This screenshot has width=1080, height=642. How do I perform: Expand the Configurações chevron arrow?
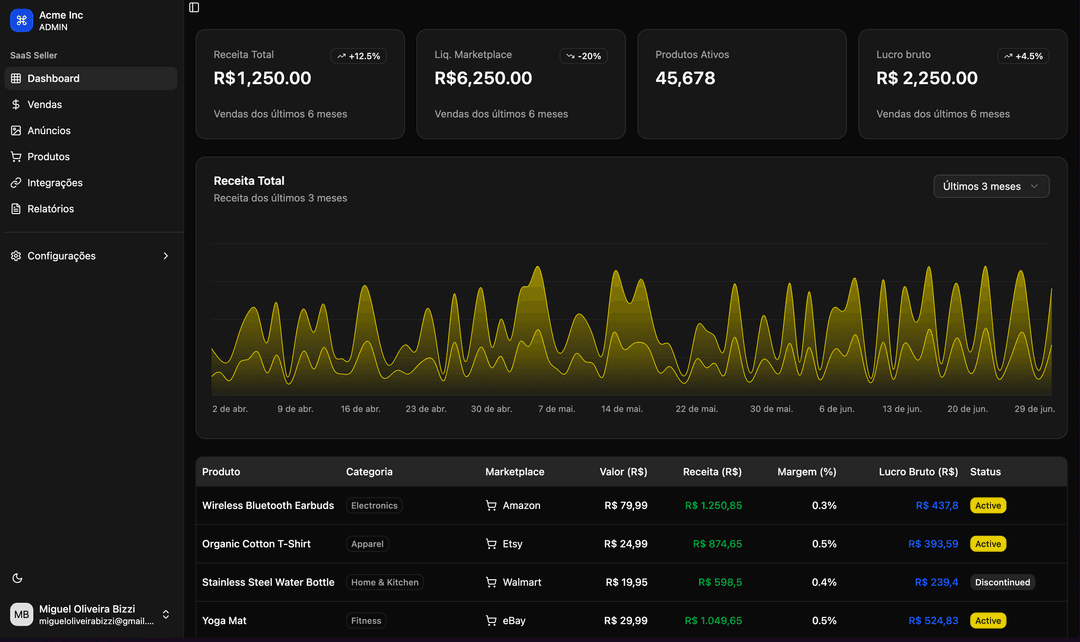click(x=166, y=256)
